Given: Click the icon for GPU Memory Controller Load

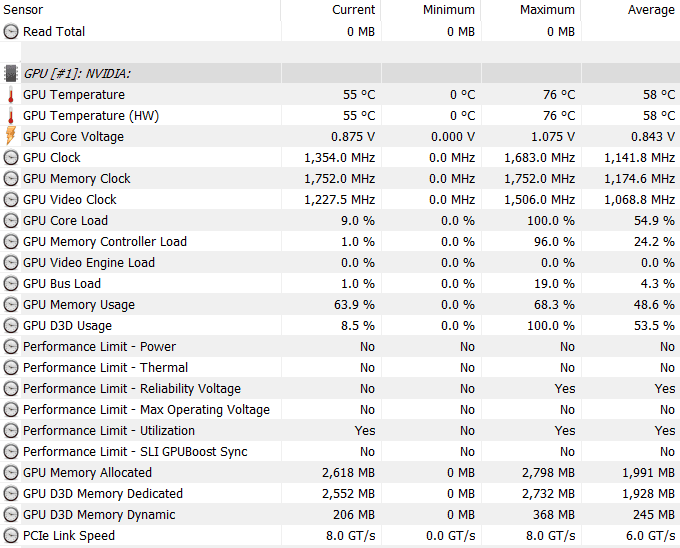Looking at the screenshot, I should [x=11, y=241].
